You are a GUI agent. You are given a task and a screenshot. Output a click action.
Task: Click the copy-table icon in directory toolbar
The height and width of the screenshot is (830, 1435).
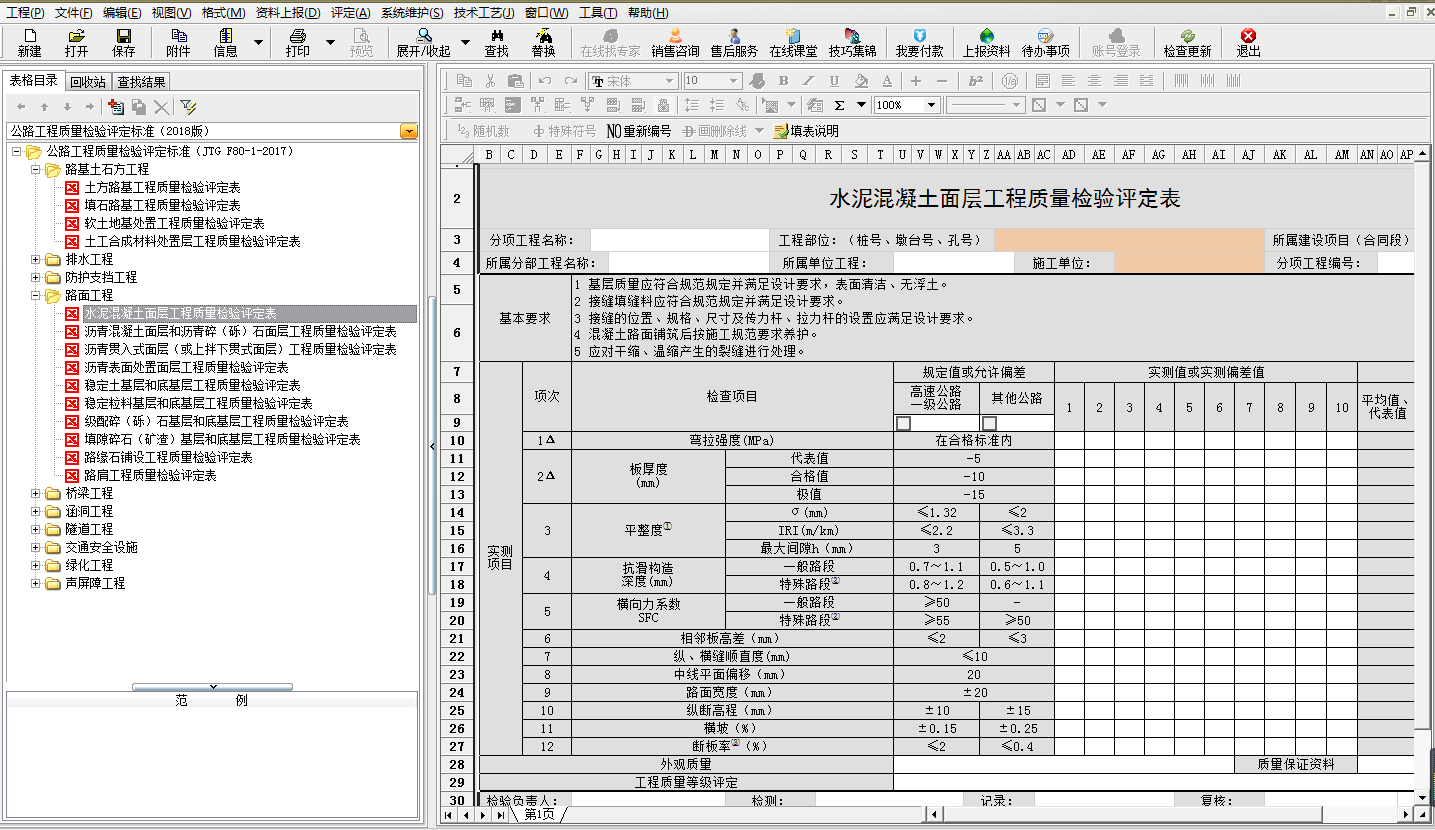[x=139, y=106]
